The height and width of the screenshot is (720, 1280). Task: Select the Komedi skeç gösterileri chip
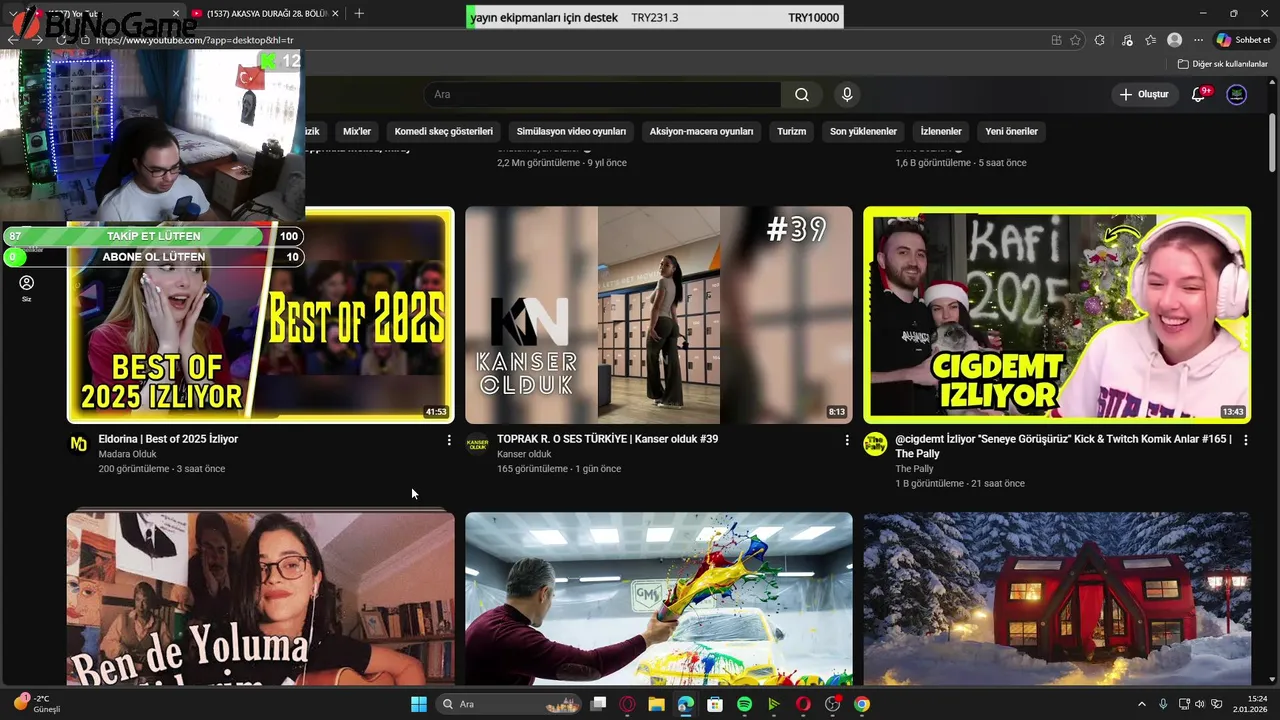tap(444, 131)
